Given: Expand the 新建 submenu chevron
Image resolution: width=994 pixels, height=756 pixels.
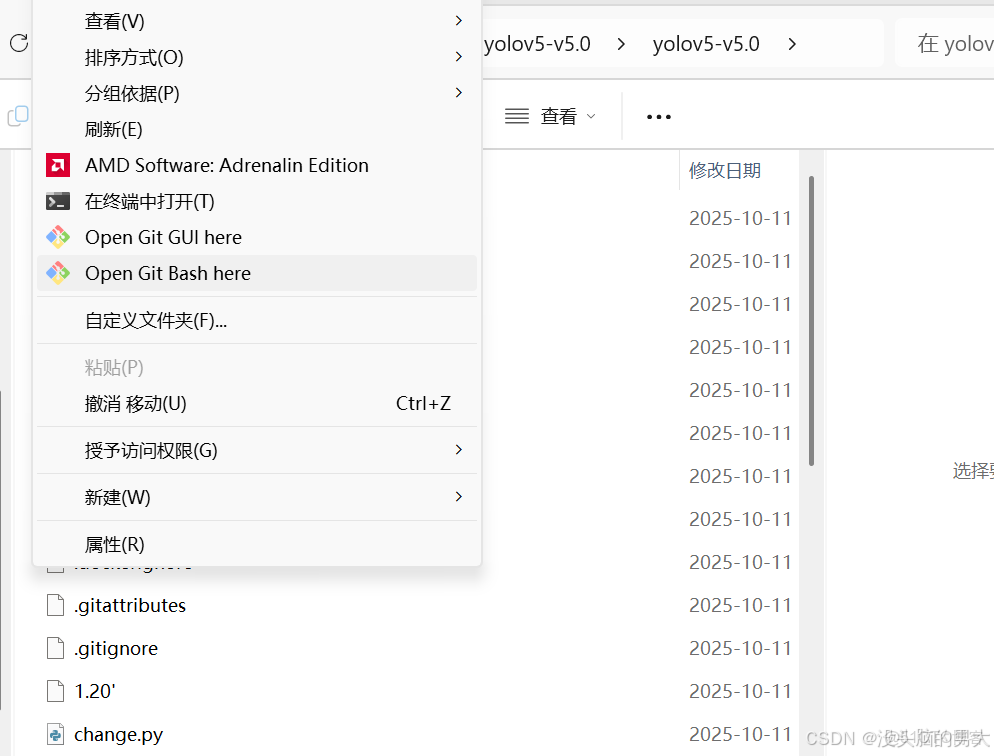Looking at the screenshot, I should click(458, 497).
